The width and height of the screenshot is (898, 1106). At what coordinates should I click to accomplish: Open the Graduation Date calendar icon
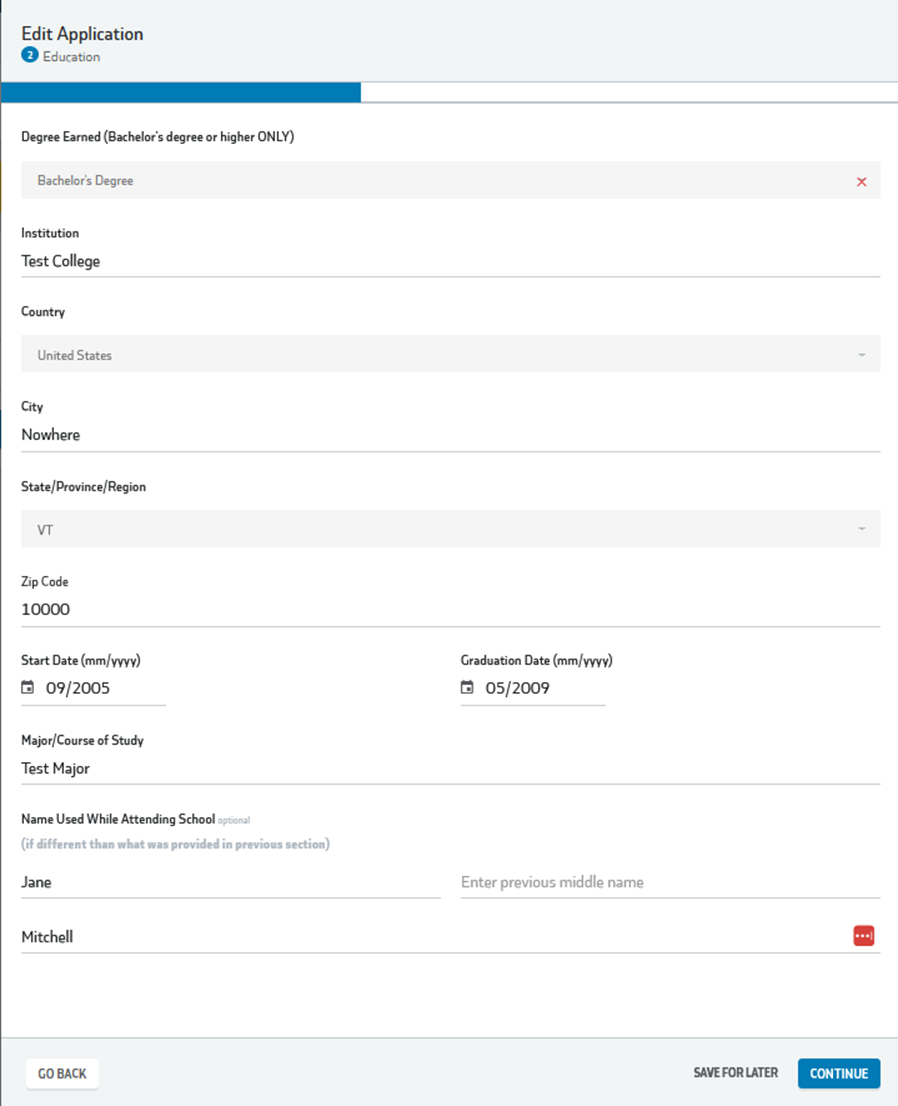coord(467,688)
